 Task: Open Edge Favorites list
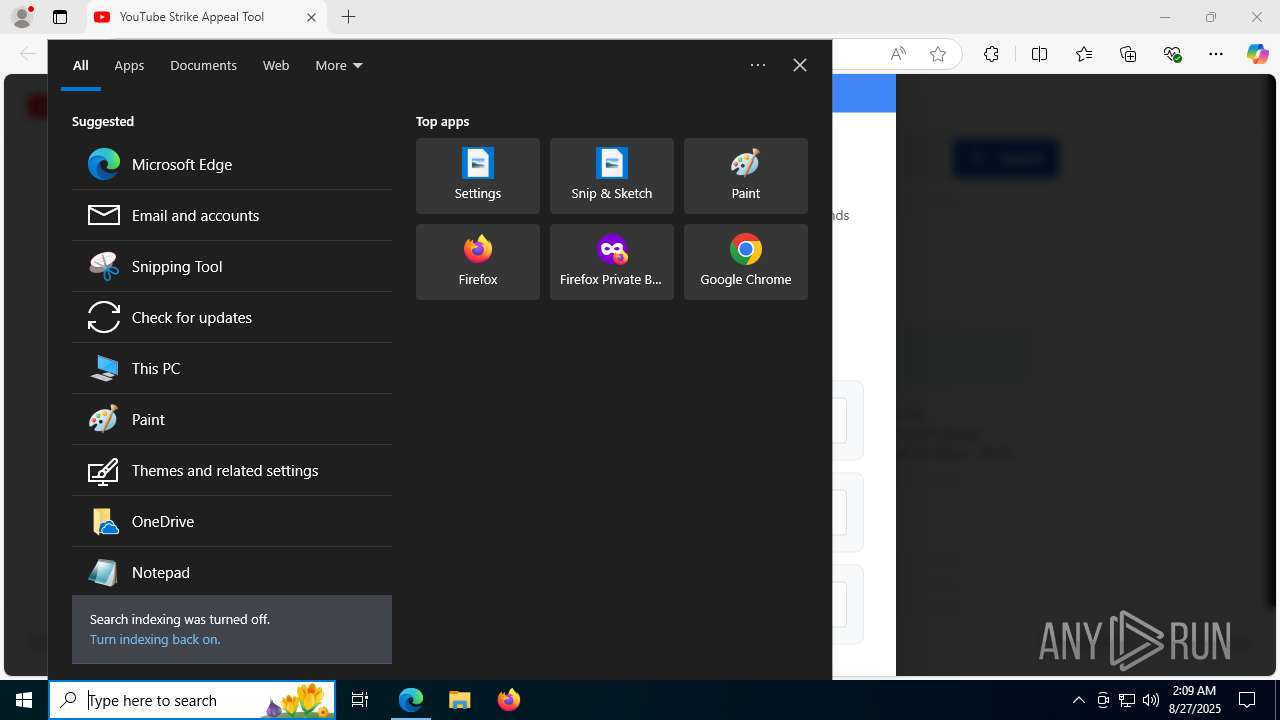pyautogui.click(x=1084, y=54)
